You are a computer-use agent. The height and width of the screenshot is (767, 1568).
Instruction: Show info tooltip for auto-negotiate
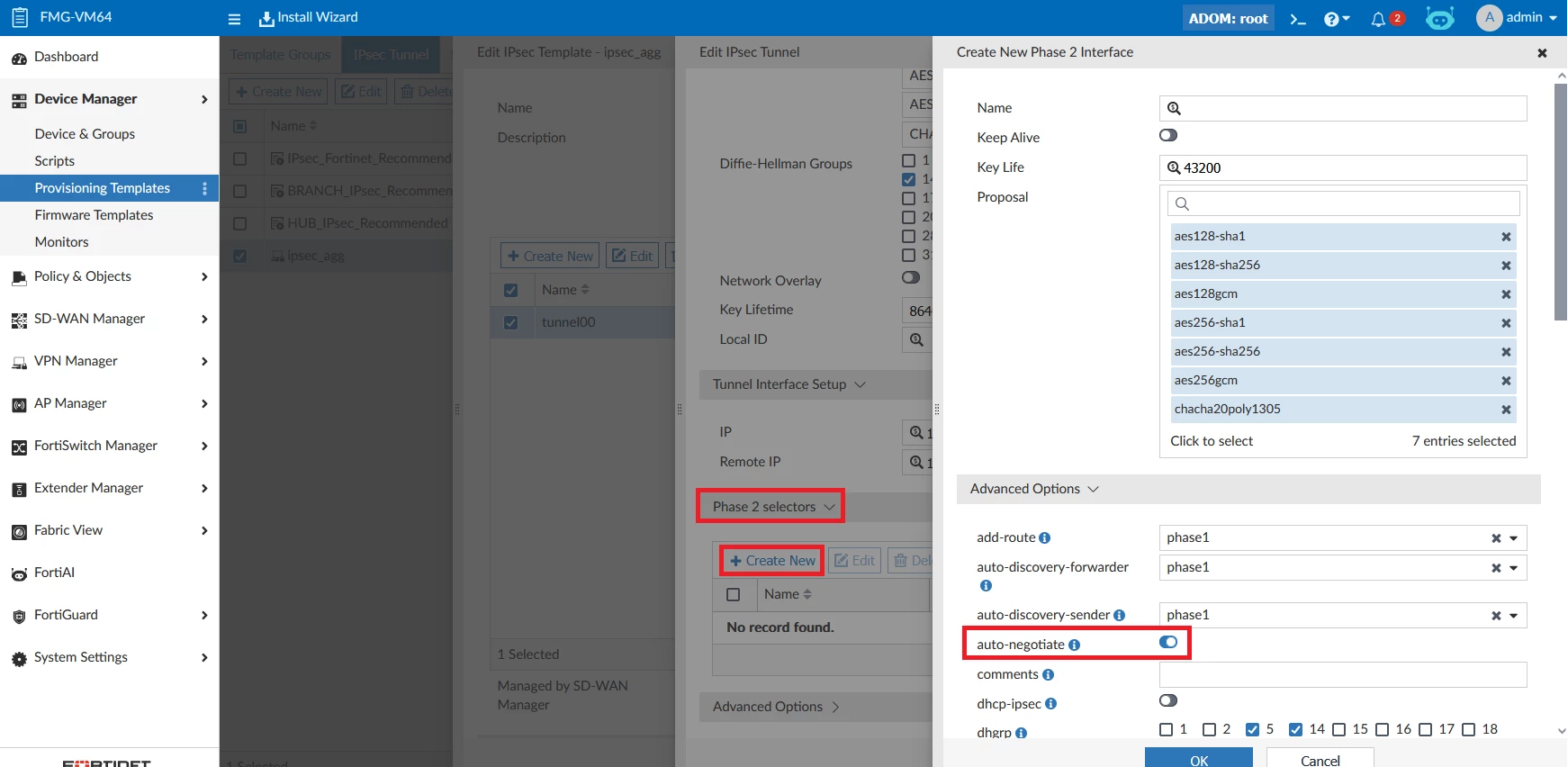click(1074, 645)
